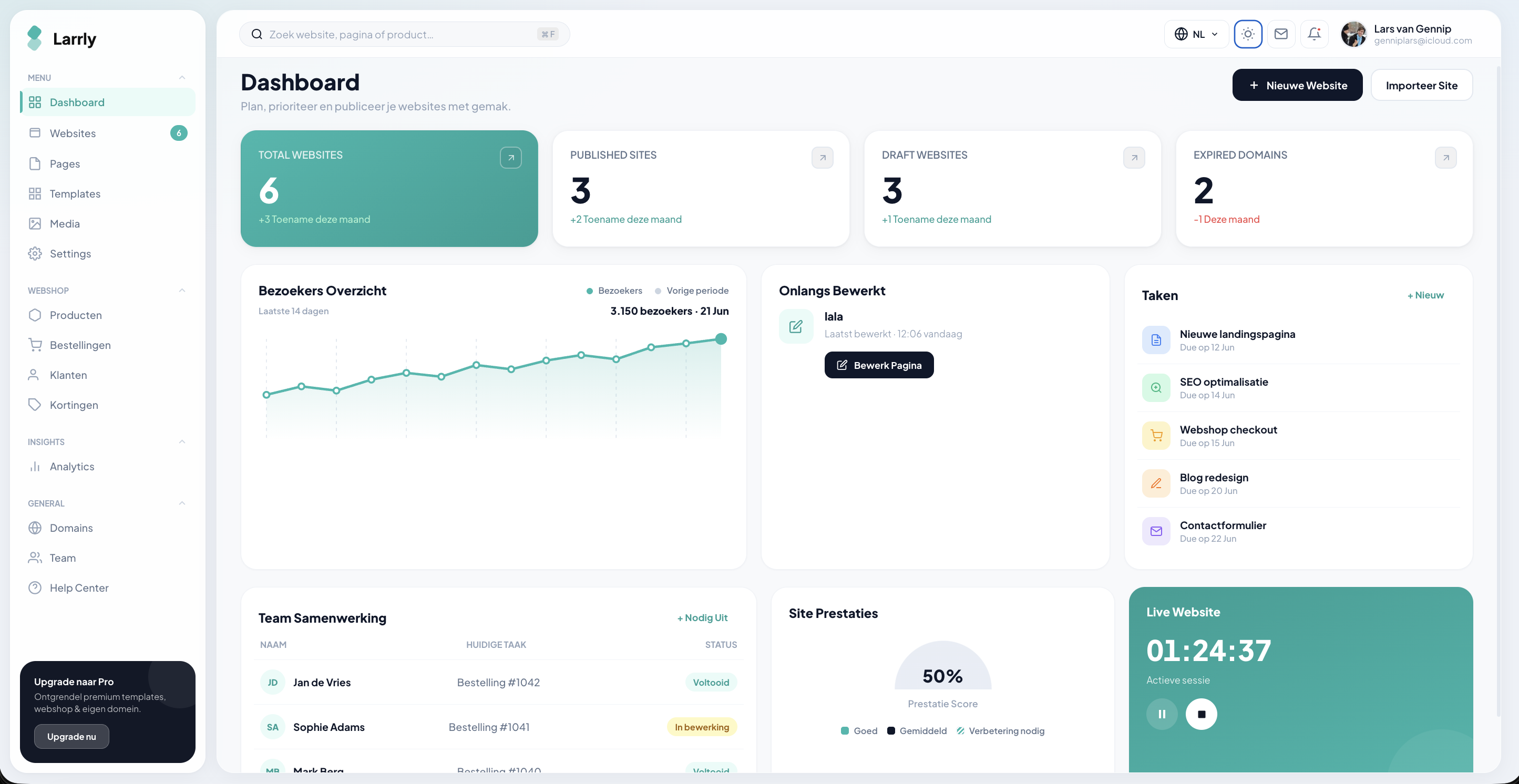Viewport: 1519px width, 784px height.
Task: Click the Blog redesign pencil icon
Action: [x=1156, y=483]
